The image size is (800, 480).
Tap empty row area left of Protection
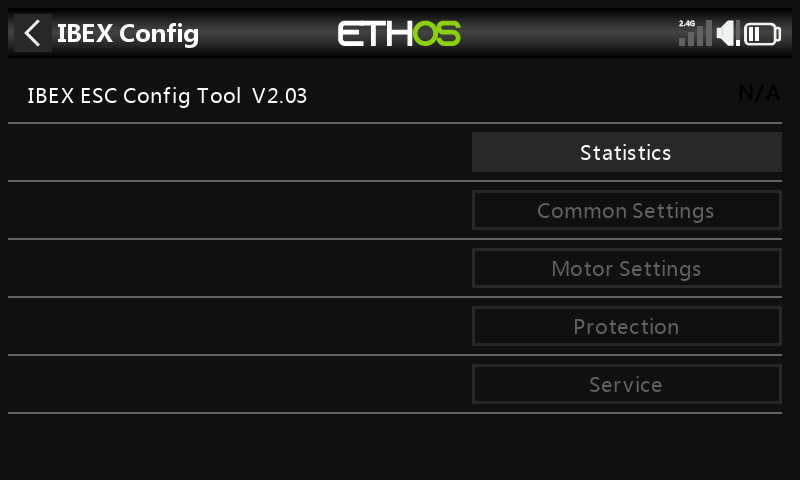(x=240, y=327)
